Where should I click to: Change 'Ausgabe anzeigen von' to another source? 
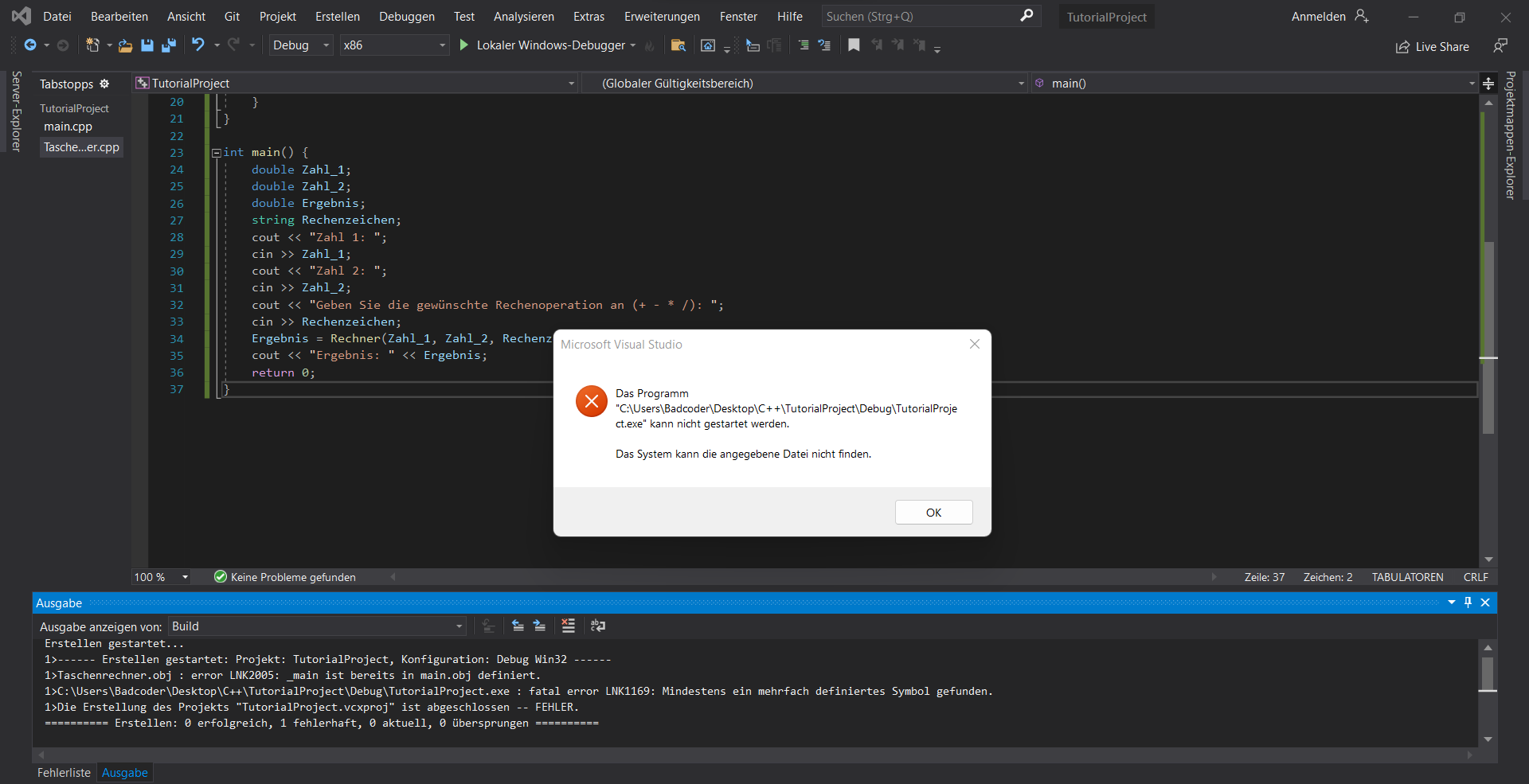[316, 626]
